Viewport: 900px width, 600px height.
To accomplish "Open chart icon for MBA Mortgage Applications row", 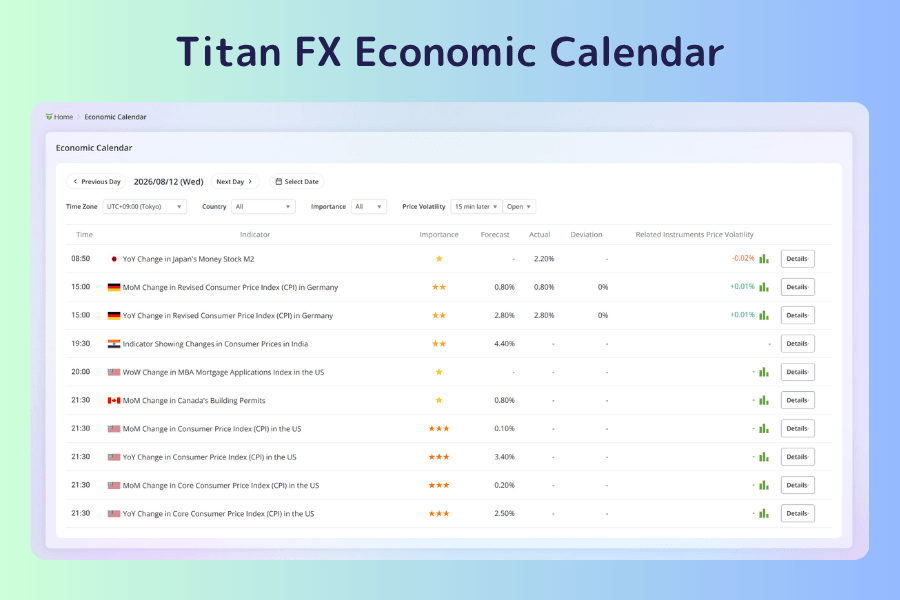I will pyautogui.click(x=764, y=372).
